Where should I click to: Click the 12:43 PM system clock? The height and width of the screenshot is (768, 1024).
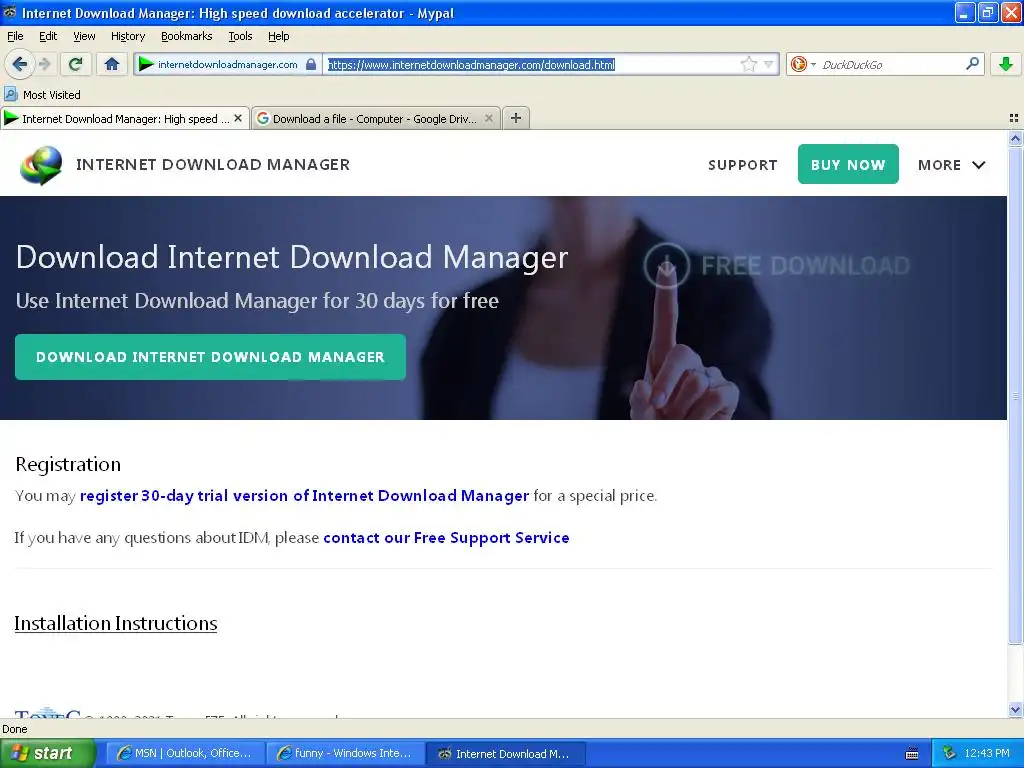pos(987,753)
